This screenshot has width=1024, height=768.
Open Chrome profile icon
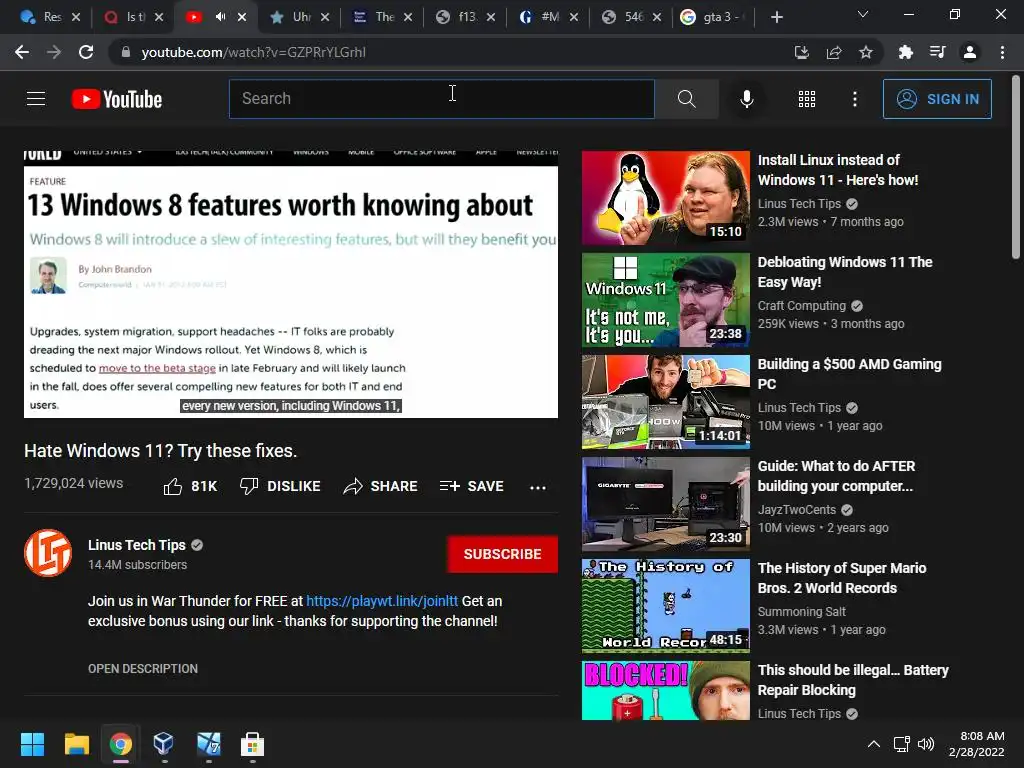tap(970, 52)
